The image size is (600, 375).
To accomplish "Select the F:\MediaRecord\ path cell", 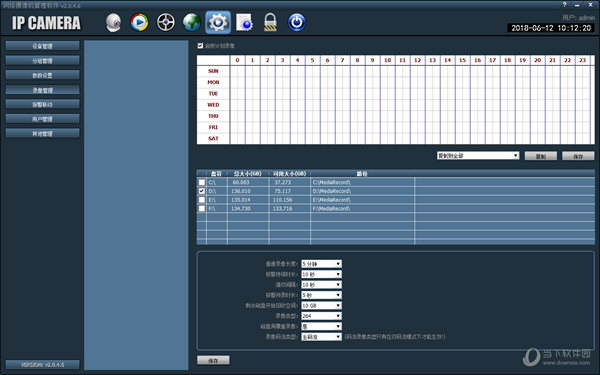I will coord(362,209).
